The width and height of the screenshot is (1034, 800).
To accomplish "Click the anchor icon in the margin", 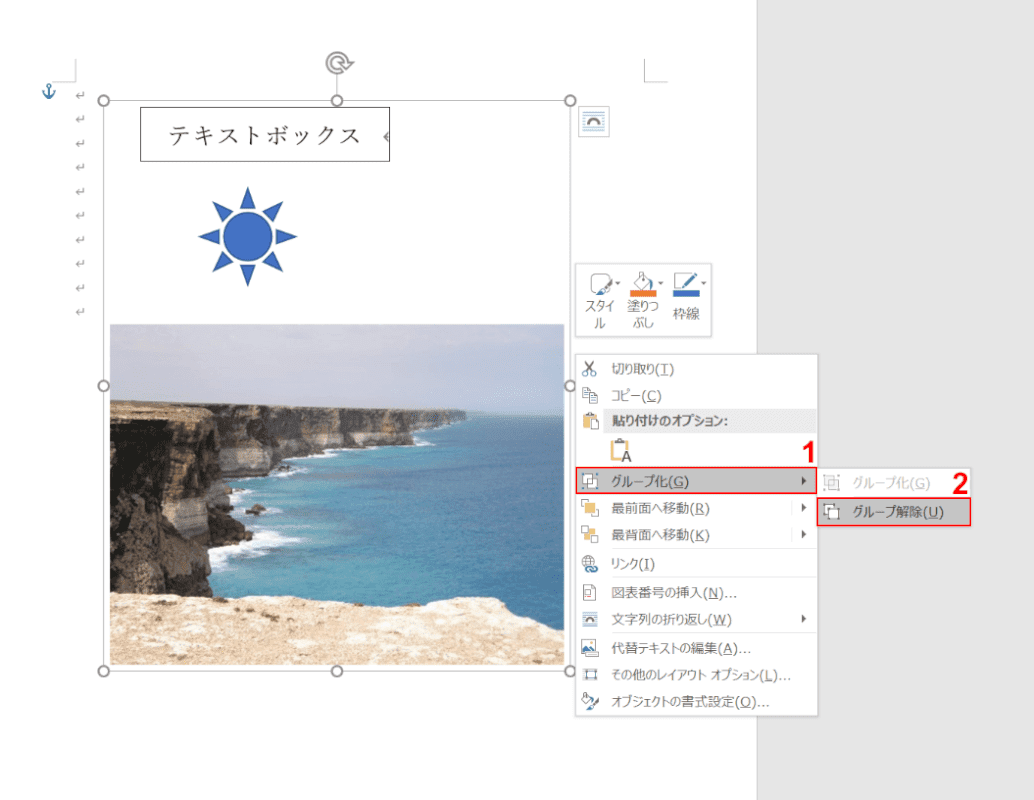I will pos(49,91).
